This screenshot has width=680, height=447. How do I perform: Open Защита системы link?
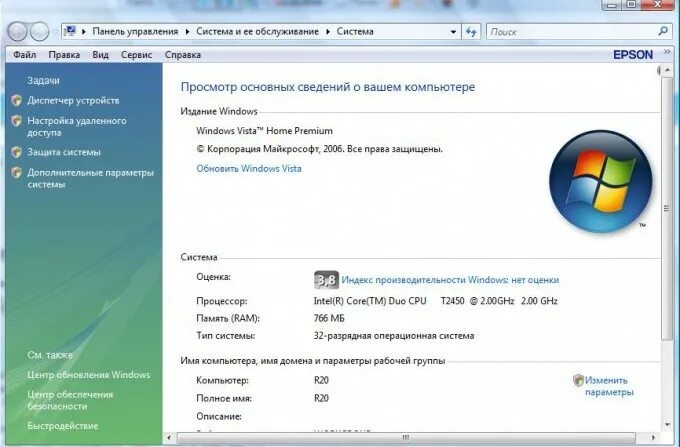point(64,152)
